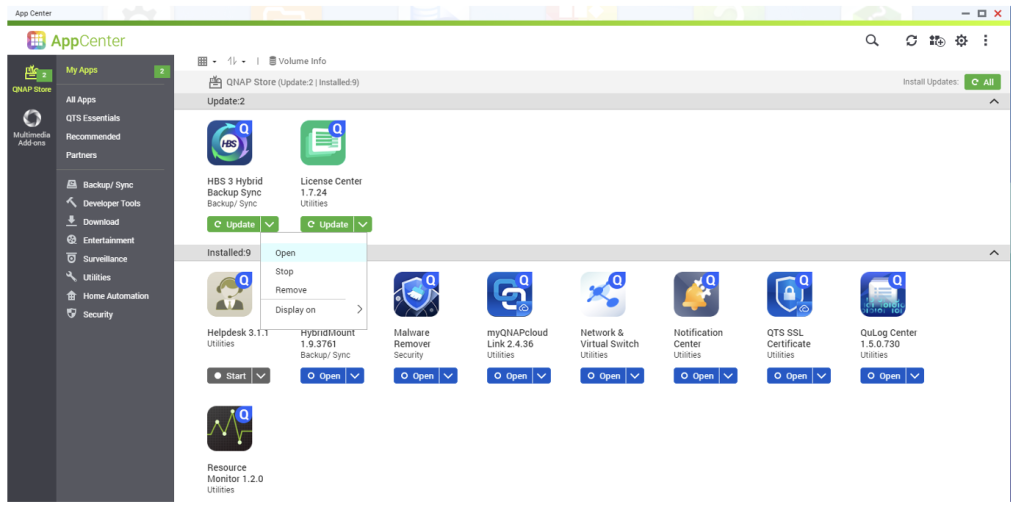Viewport: 1024px width, 510px height.
Task: Choose Open in the context menu
Action: click(x=313, y=253)
